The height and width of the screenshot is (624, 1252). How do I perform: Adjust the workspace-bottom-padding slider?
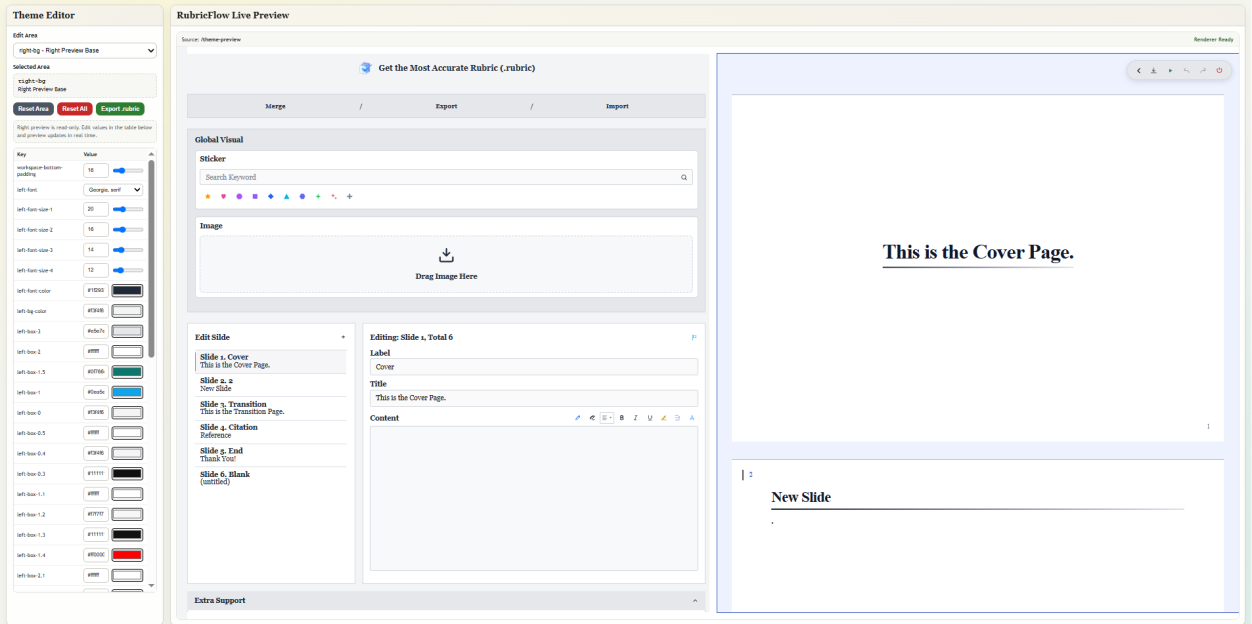pos(127,171)
